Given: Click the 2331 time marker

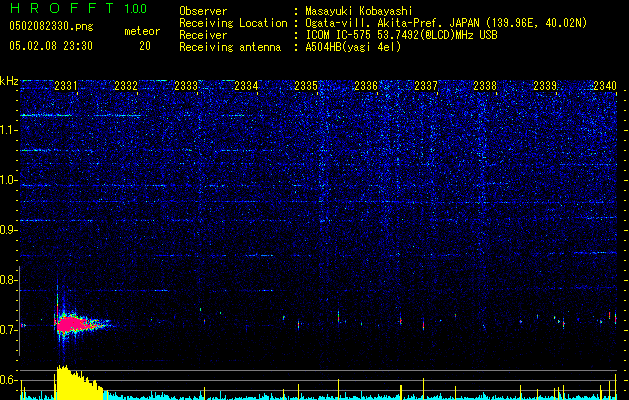Looking at the screenshot, I should [66, 86].
